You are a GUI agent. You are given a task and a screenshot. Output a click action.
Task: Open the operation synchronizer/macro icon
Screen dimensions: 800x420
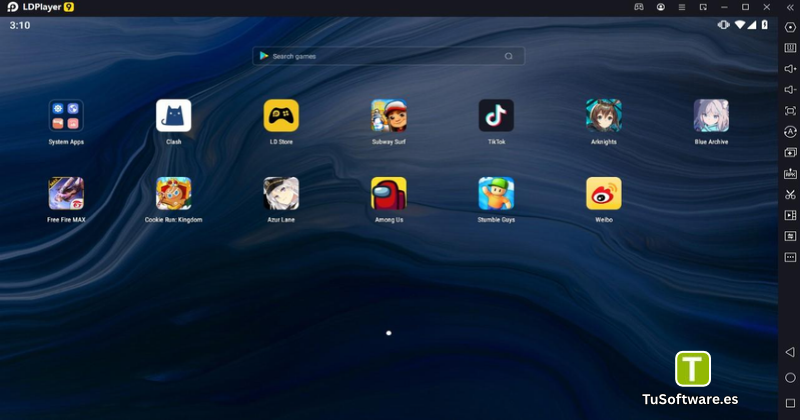pos(790,132)
